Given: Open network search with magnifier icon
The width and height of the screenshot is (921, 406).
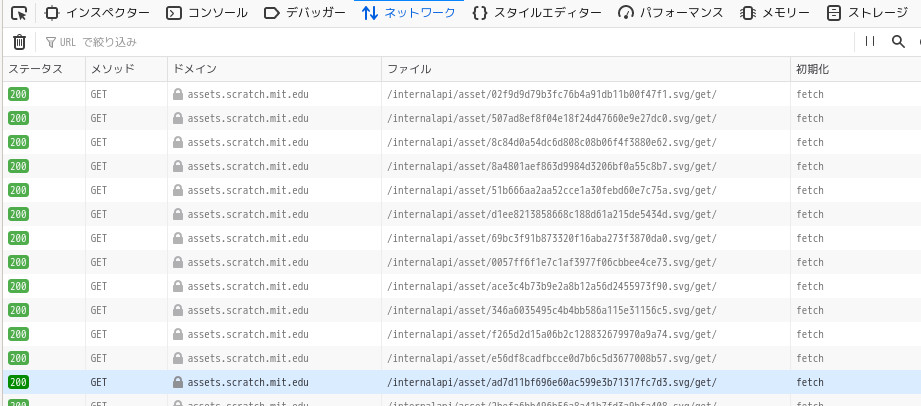Looking at the screenshot, I should click(x=898, y=42).
